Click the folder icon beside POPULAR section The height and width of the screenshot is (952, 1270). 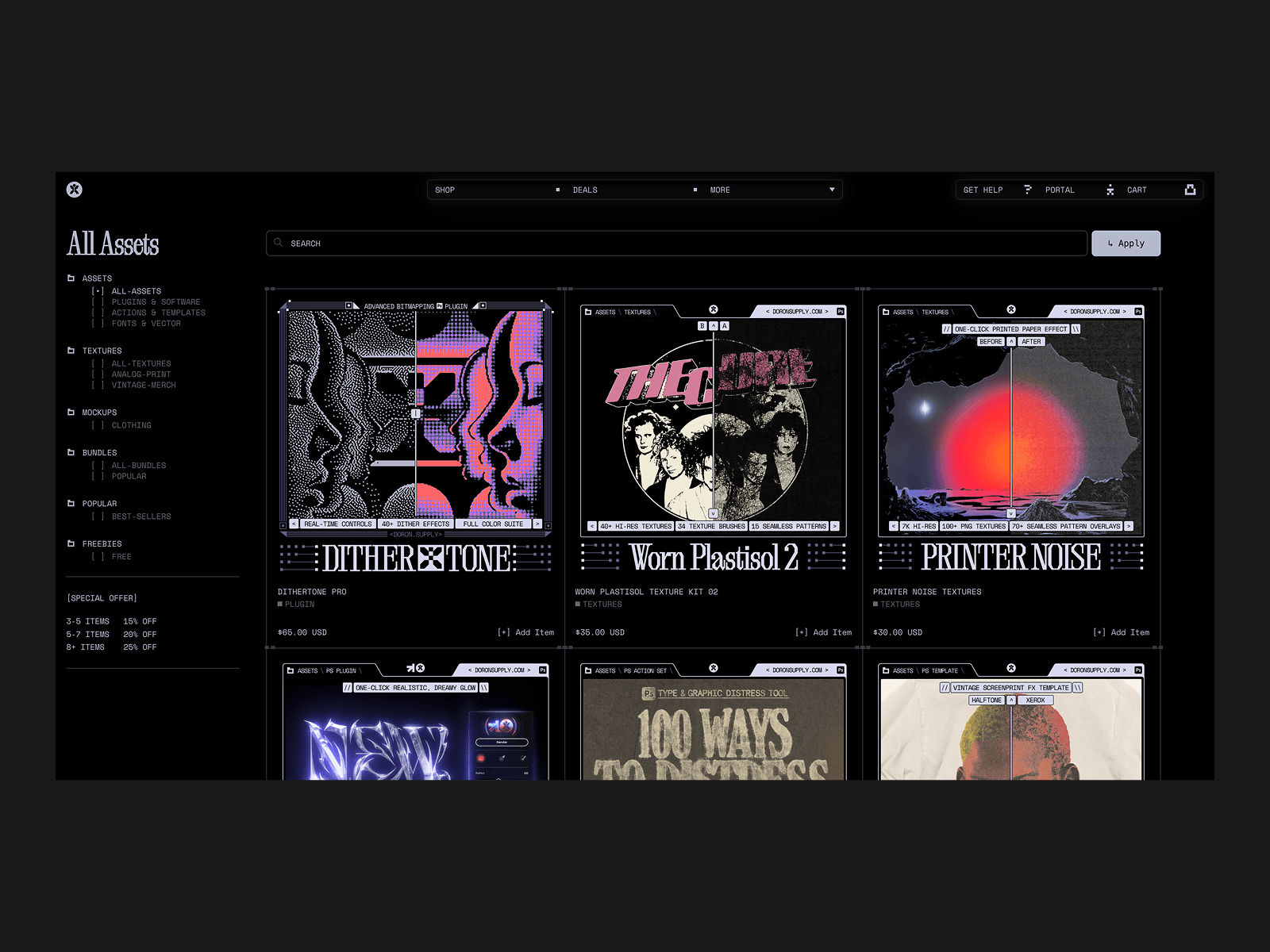71,504
